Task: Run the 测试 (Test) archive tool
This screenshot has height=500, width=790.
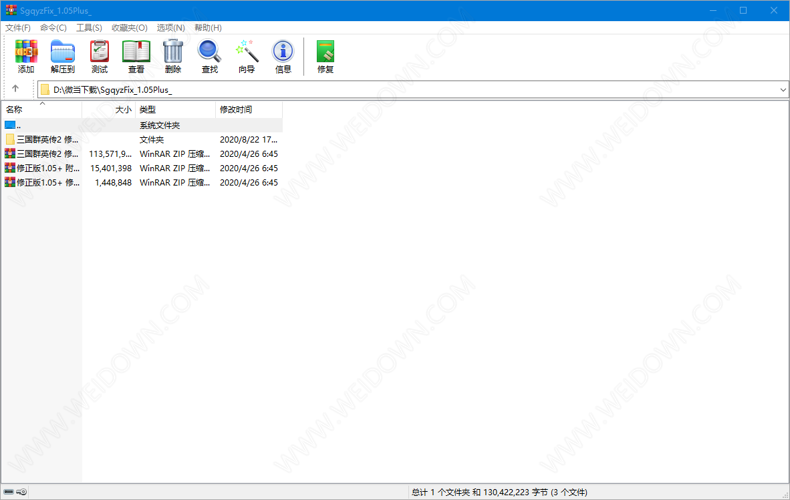Action: (x=99, y=51)
